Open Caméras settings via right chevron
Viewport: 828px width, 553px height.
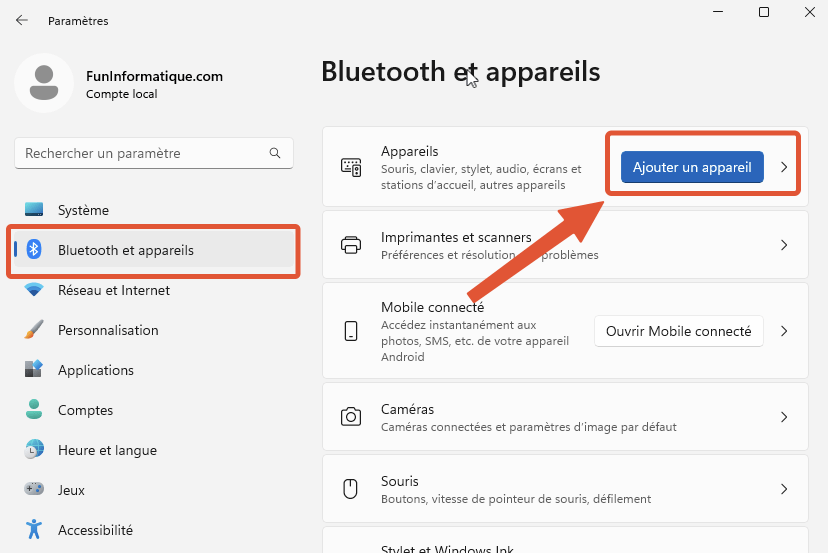[784, 417]
